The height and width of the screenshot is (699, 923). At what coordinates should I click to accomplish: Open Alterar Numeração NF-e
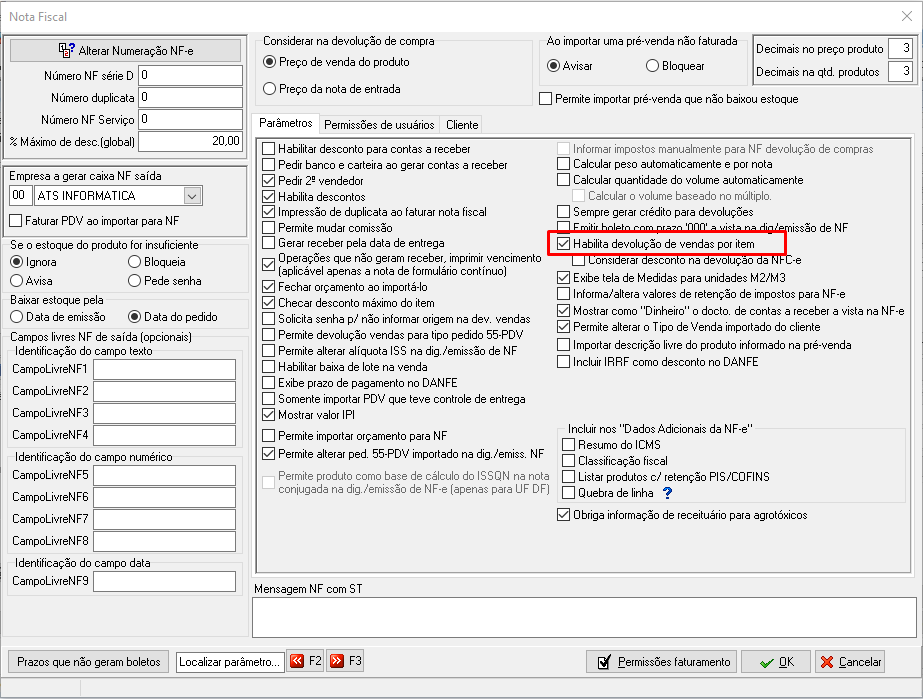pyautogui.click(x=125, y=51)
